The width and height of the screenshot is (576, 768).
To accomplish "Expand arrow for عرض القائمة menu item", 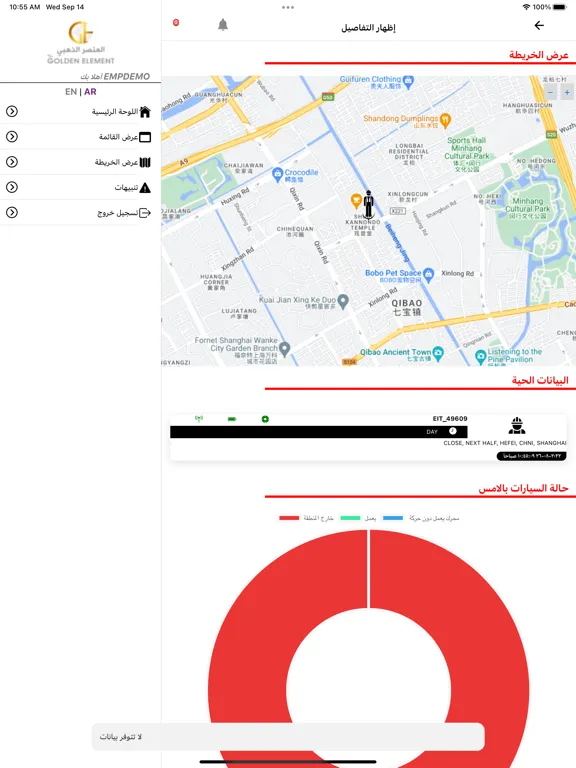I will 12,137.
